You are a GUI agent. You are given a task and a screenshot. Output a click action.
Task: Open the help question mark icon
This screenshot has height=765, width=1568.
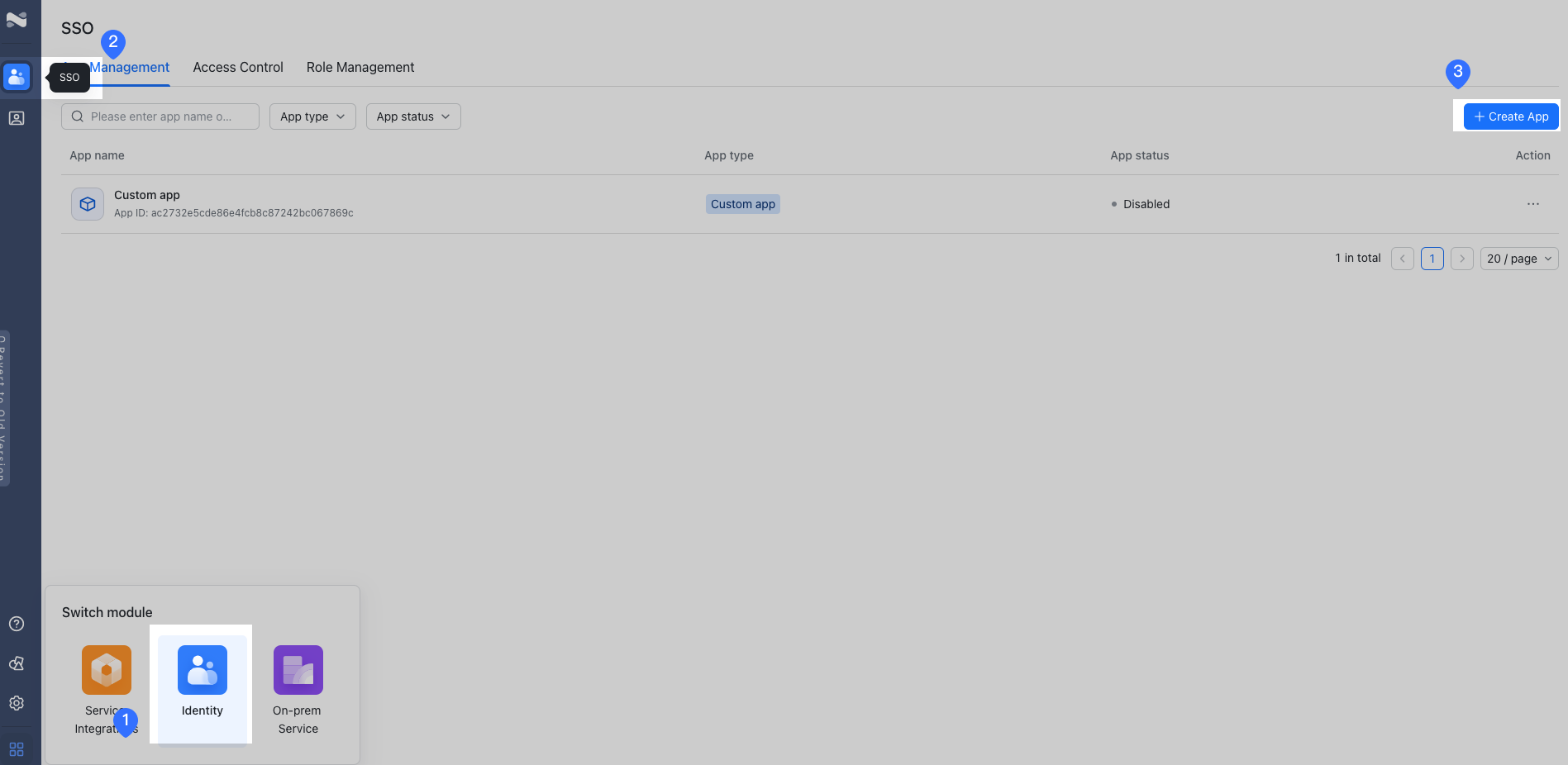[17, 624]
